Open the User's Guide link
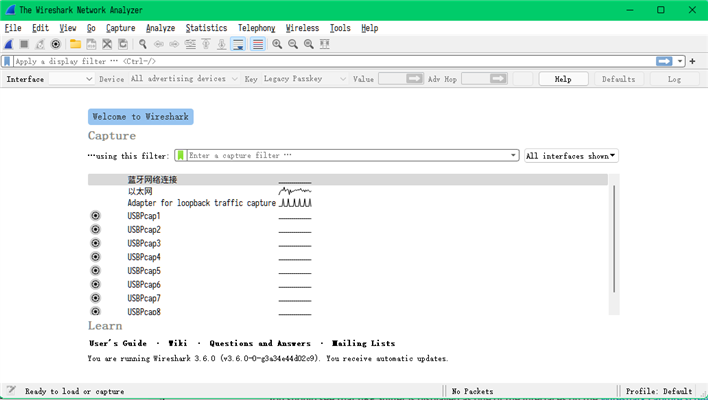The width and height of the screenshot is (708, 400). pyautogui.click(x=118, y=343)
